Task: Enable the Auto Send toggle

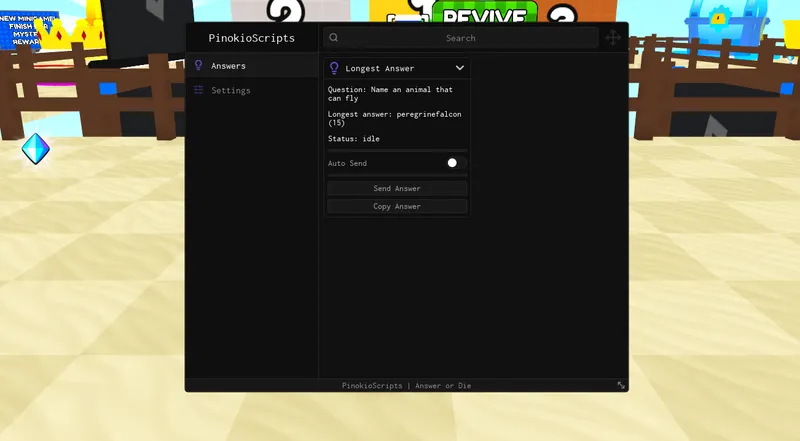Action: point(456,163)
